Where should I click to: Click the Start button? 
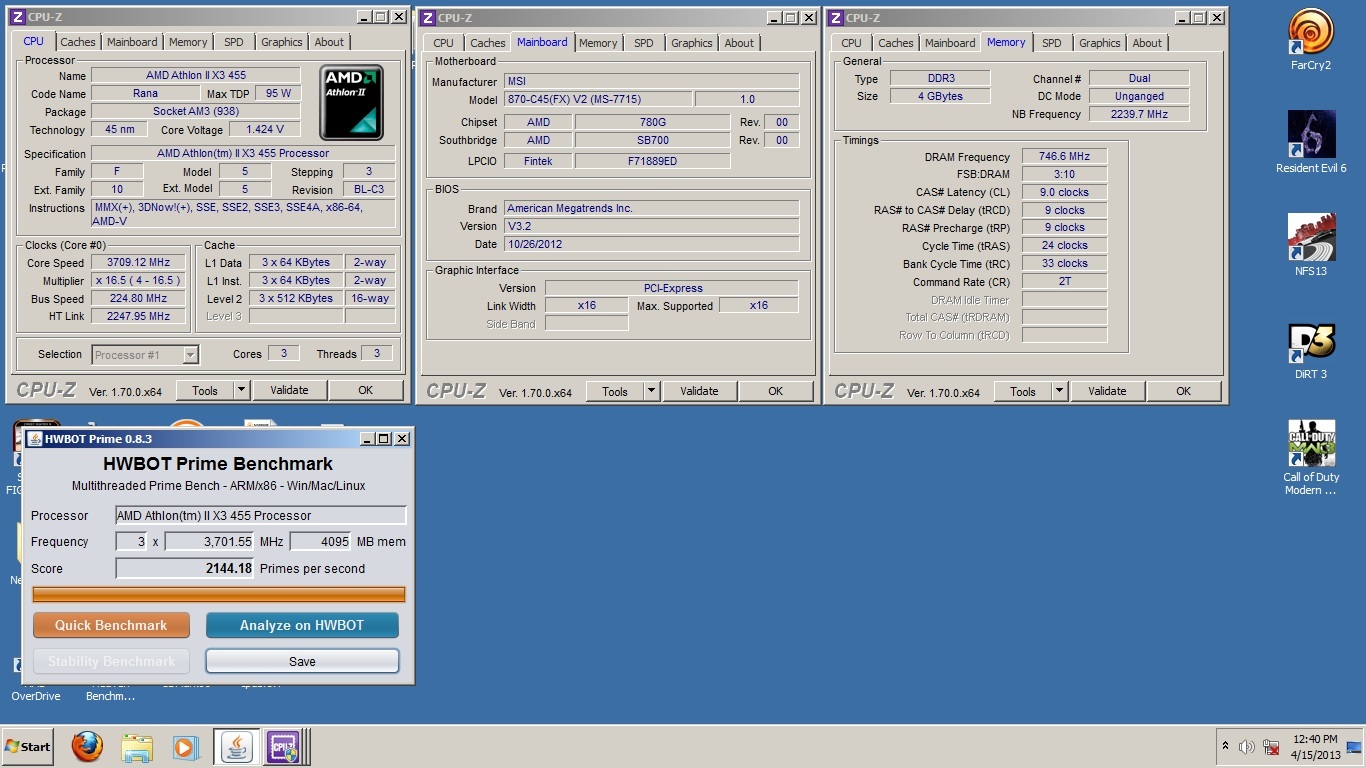coord(29,747)
